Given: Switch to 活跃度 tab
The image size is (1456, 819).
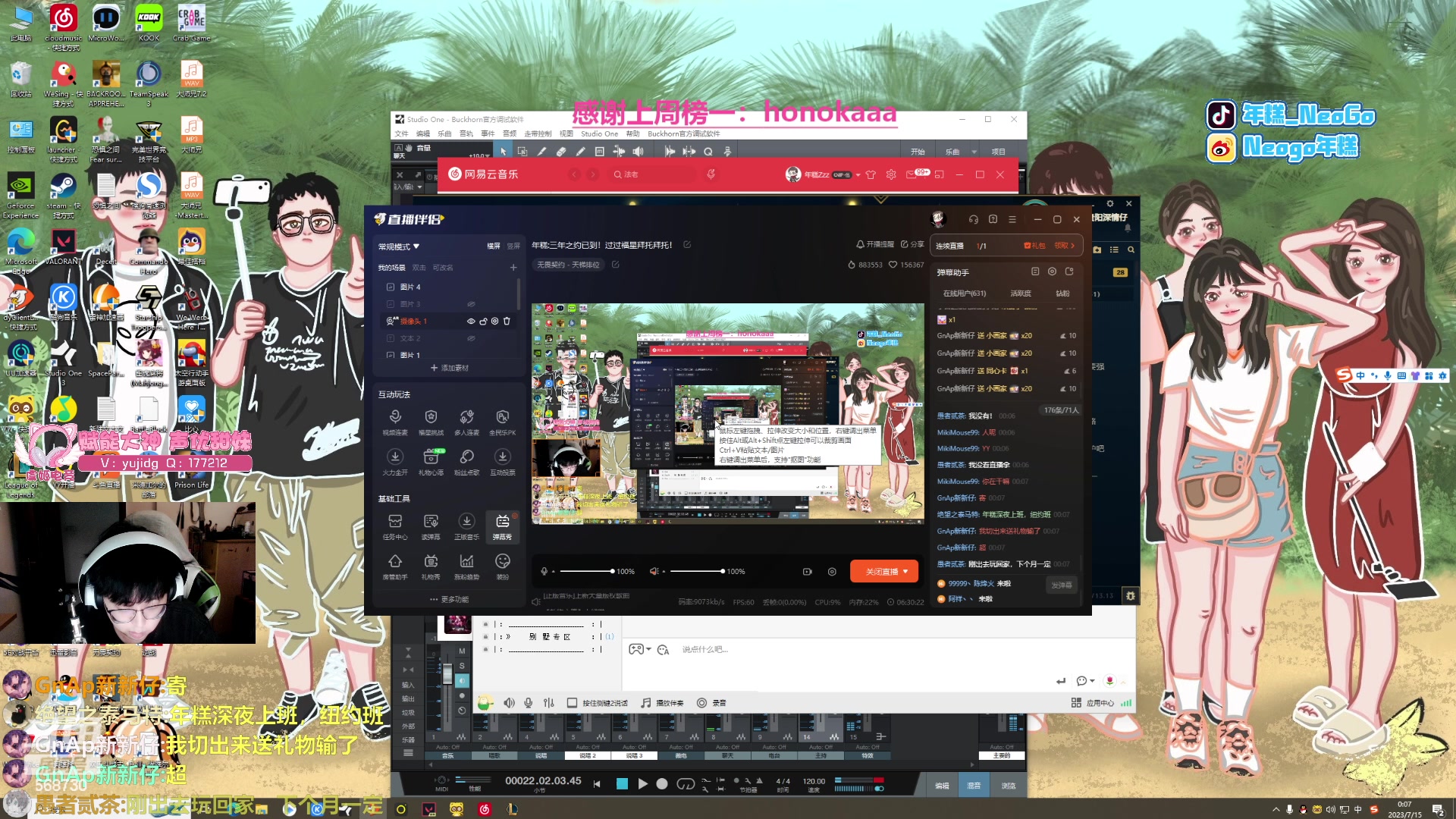Looking at the screenshot, I should click(x=1021, y=293).
